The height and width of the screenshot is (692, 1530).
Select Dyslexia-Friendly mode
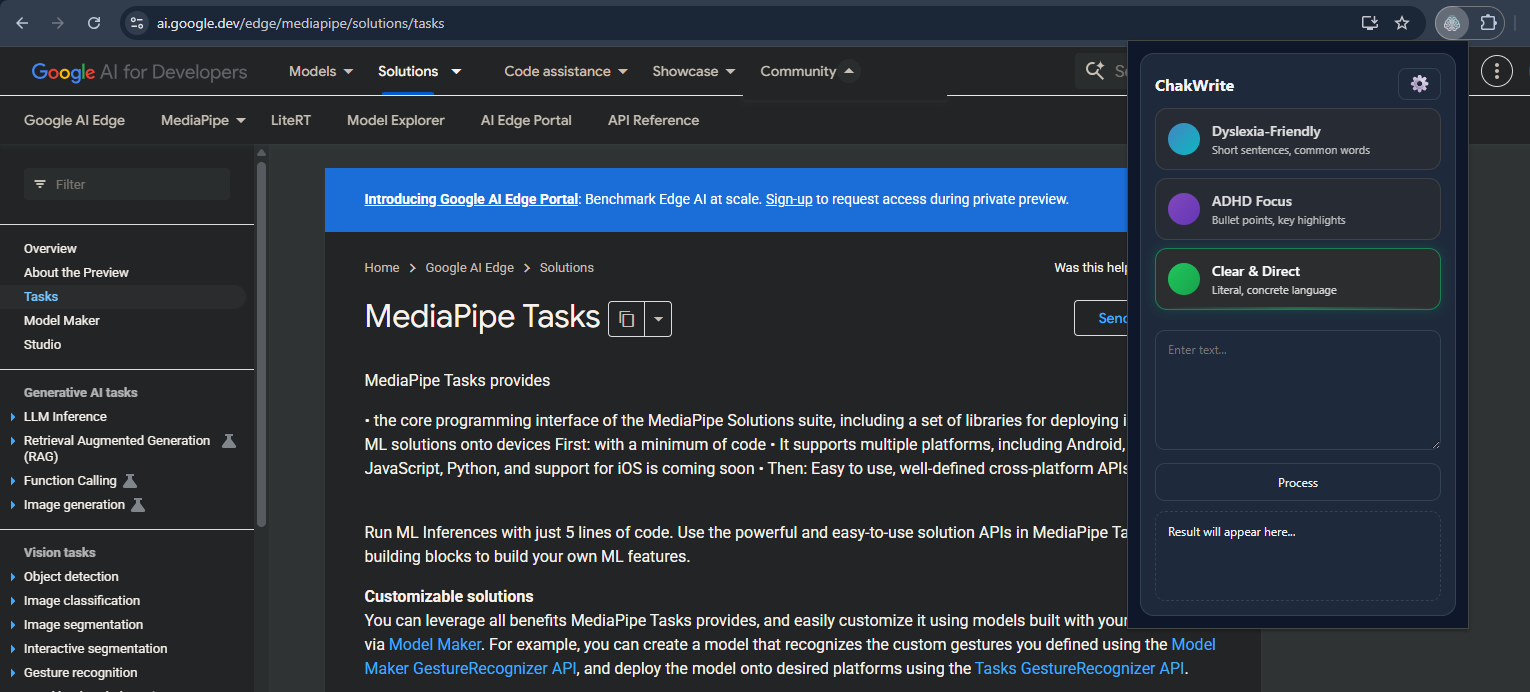click(x=1297, y=139)
